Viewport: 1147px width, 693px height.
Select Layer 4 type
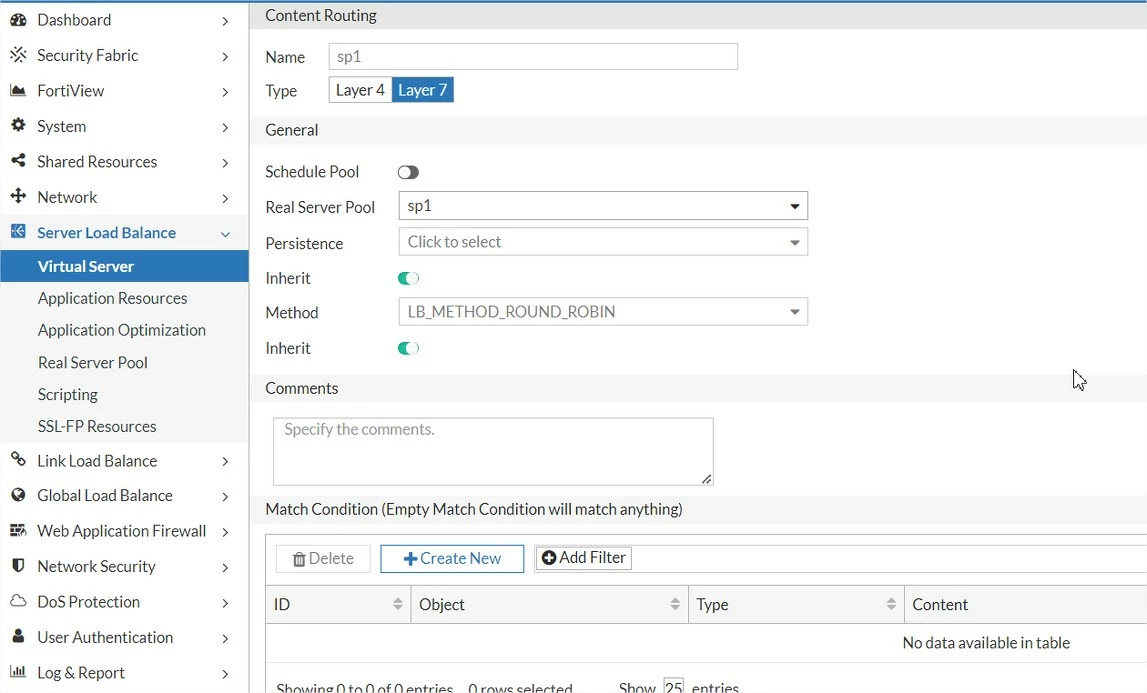(360, 90)
